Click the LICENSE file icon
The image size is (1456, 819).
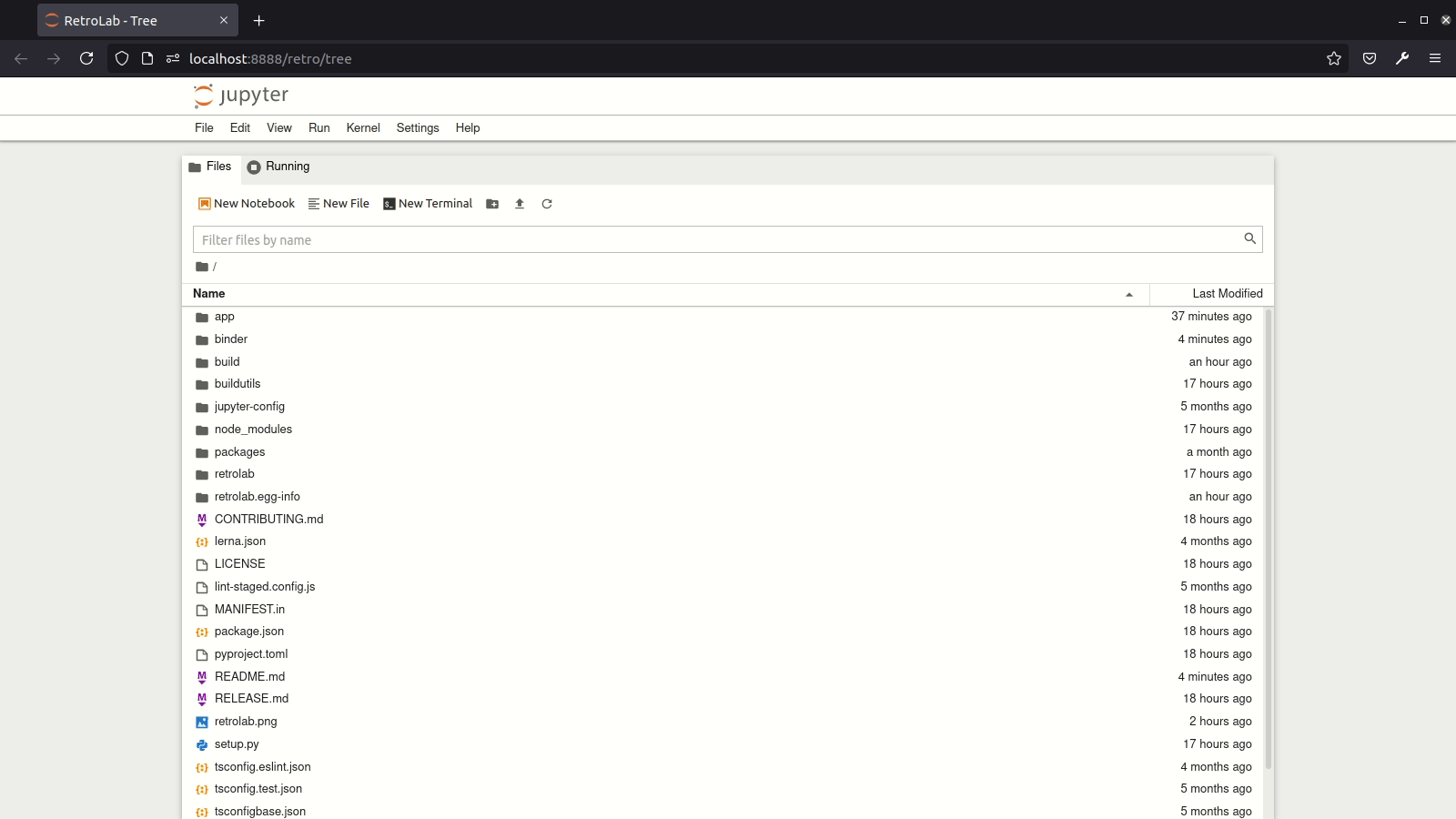click(202, 565)
